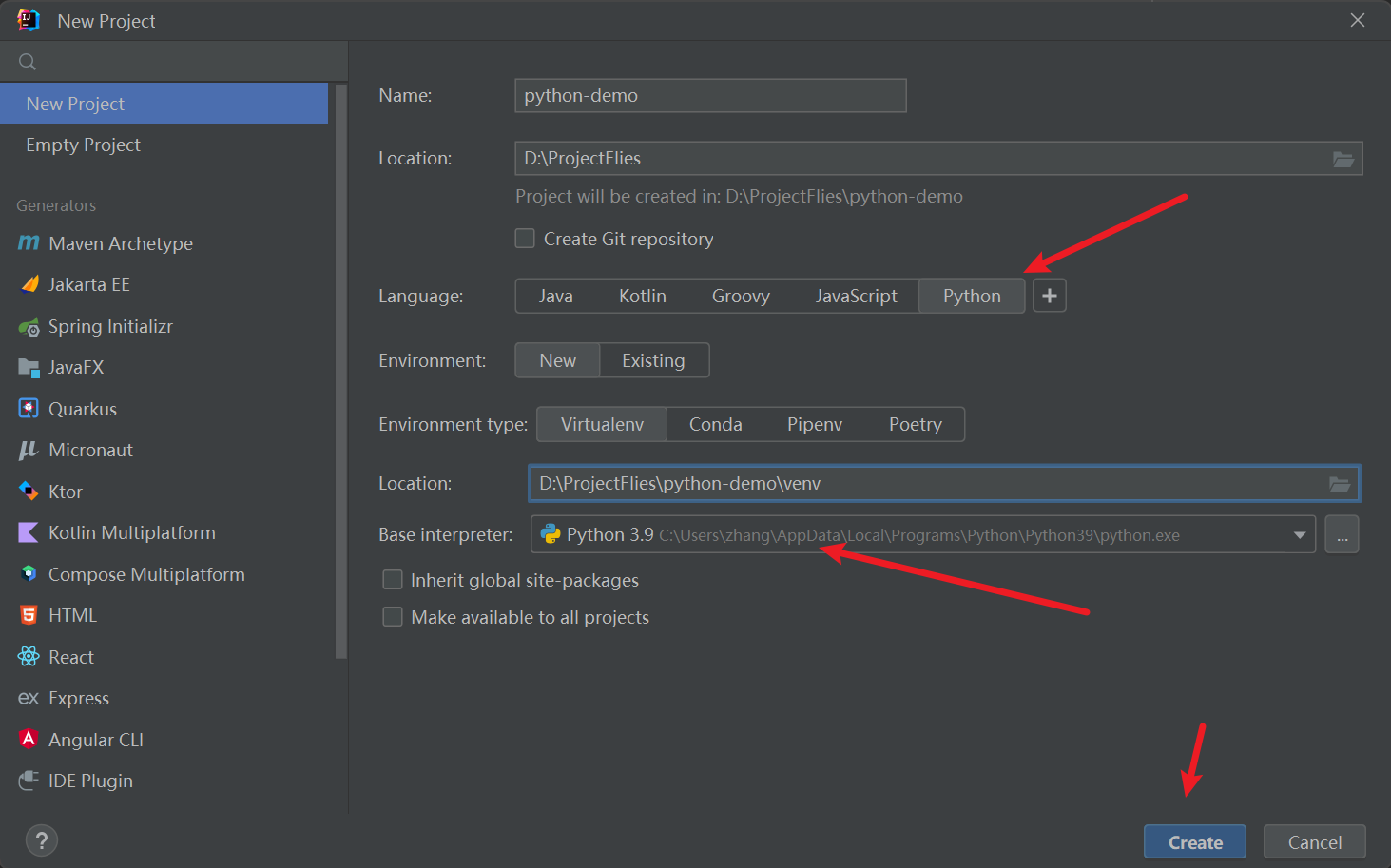Click the Spring Initializr label
Image resolution: width=1391 pixels, height=868 pixels.
click(x=110, y=326)
